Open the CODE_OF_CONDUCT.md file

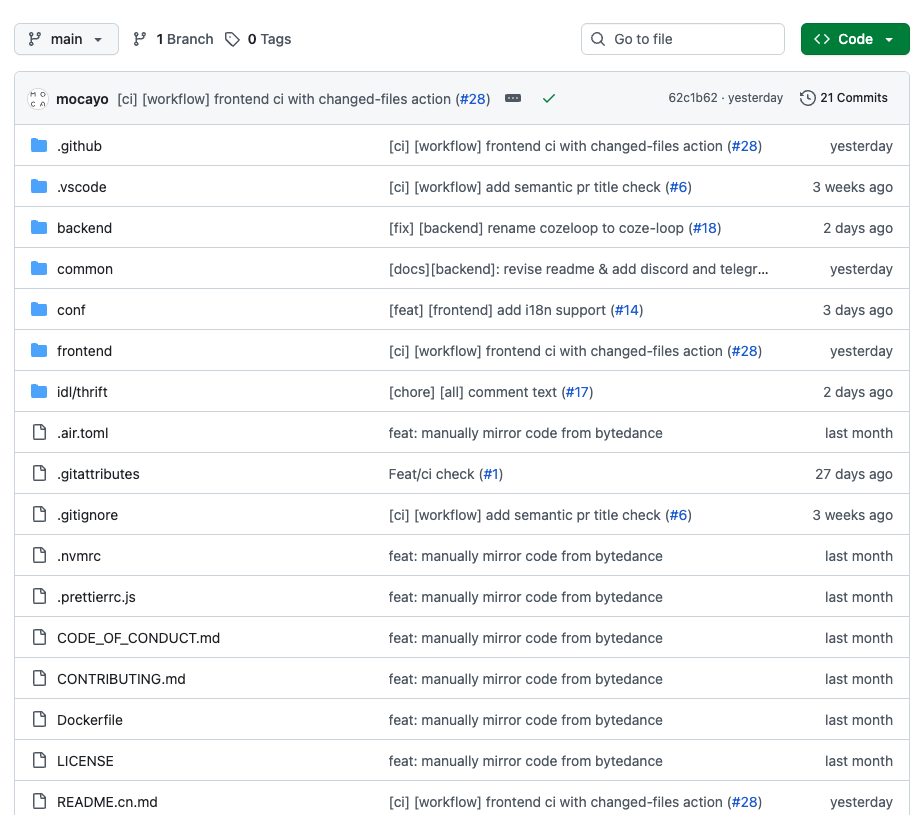[x=139, y=638]
